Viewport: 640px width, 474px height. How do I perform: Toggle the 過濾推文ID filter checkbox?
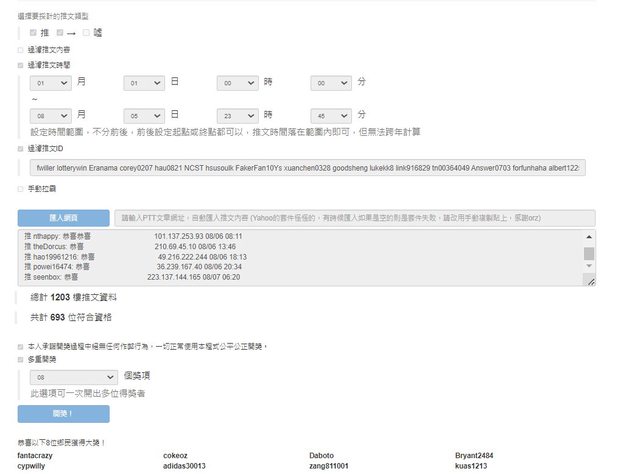tap(19, 148)
